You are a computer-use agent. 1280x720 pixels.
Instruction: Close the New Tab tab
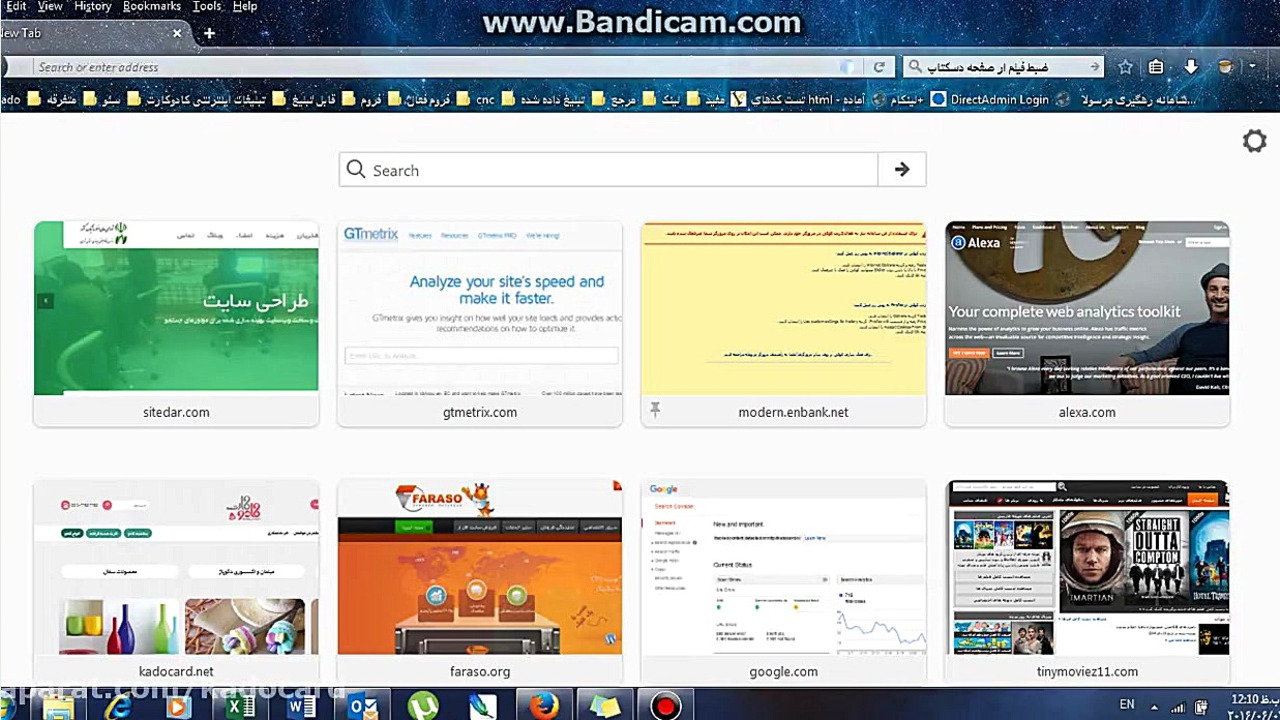point(177,33)
